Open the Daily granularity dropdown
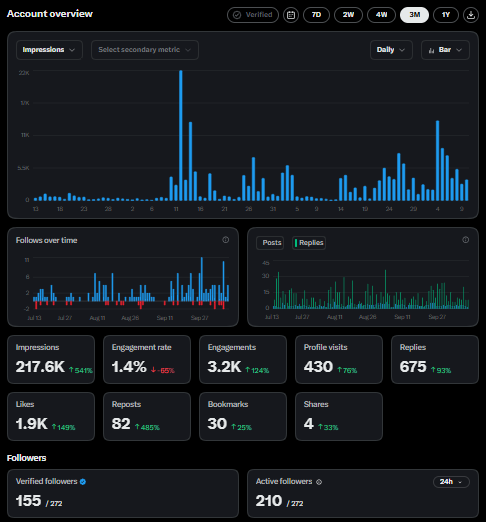486x522 pixels. [x=391, y=50]
